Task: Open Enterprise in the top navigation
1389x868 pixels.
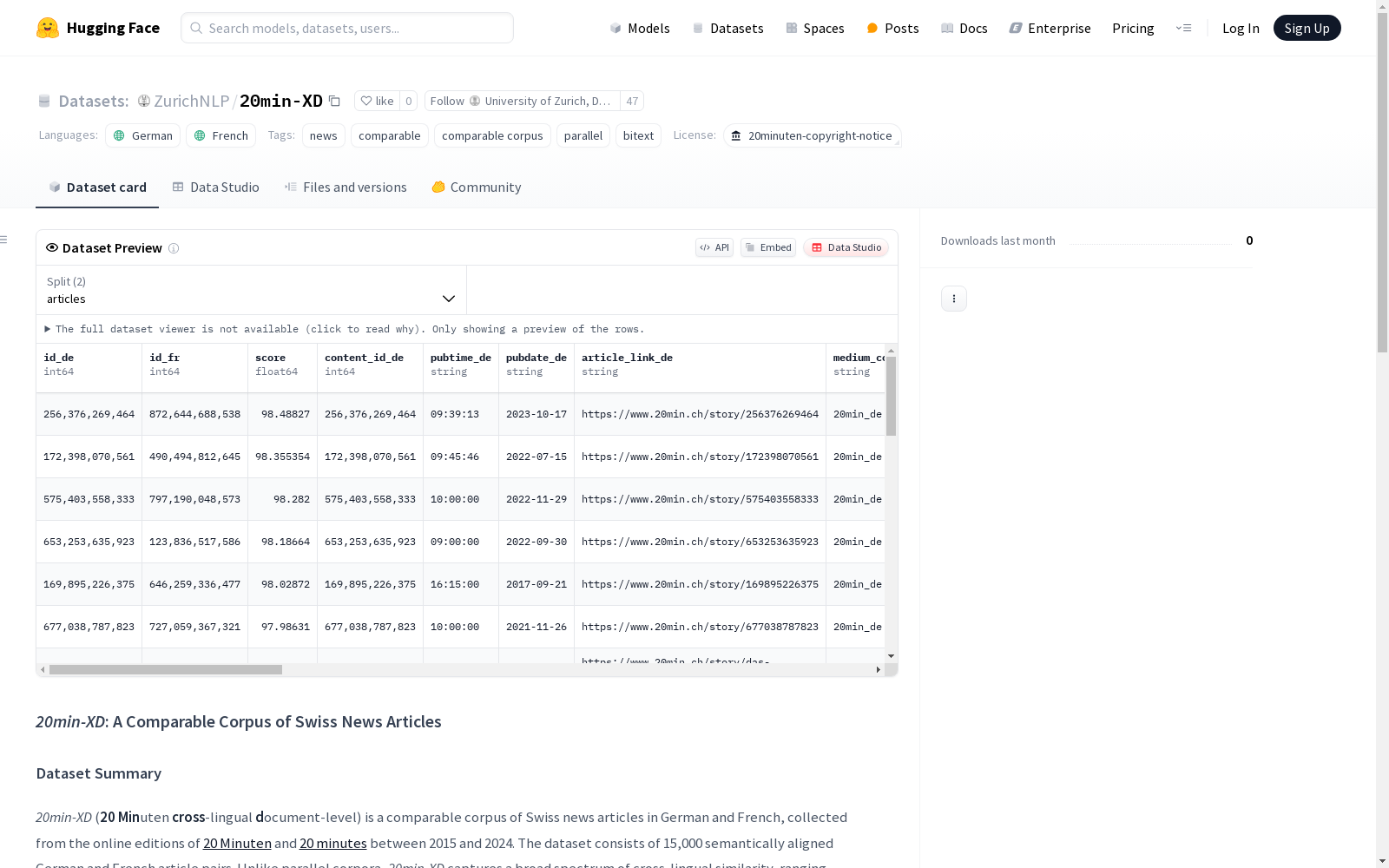Action: point(1050,28)
